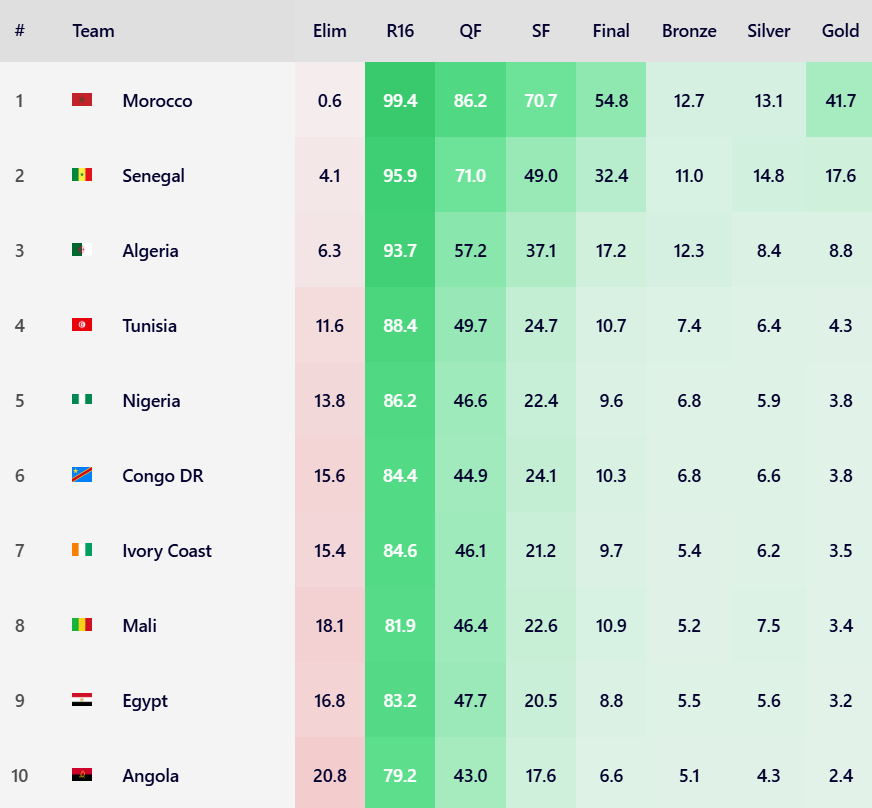Open the Egypt team link
This screenshot has width=872, height=808.
tap(145, 701)
